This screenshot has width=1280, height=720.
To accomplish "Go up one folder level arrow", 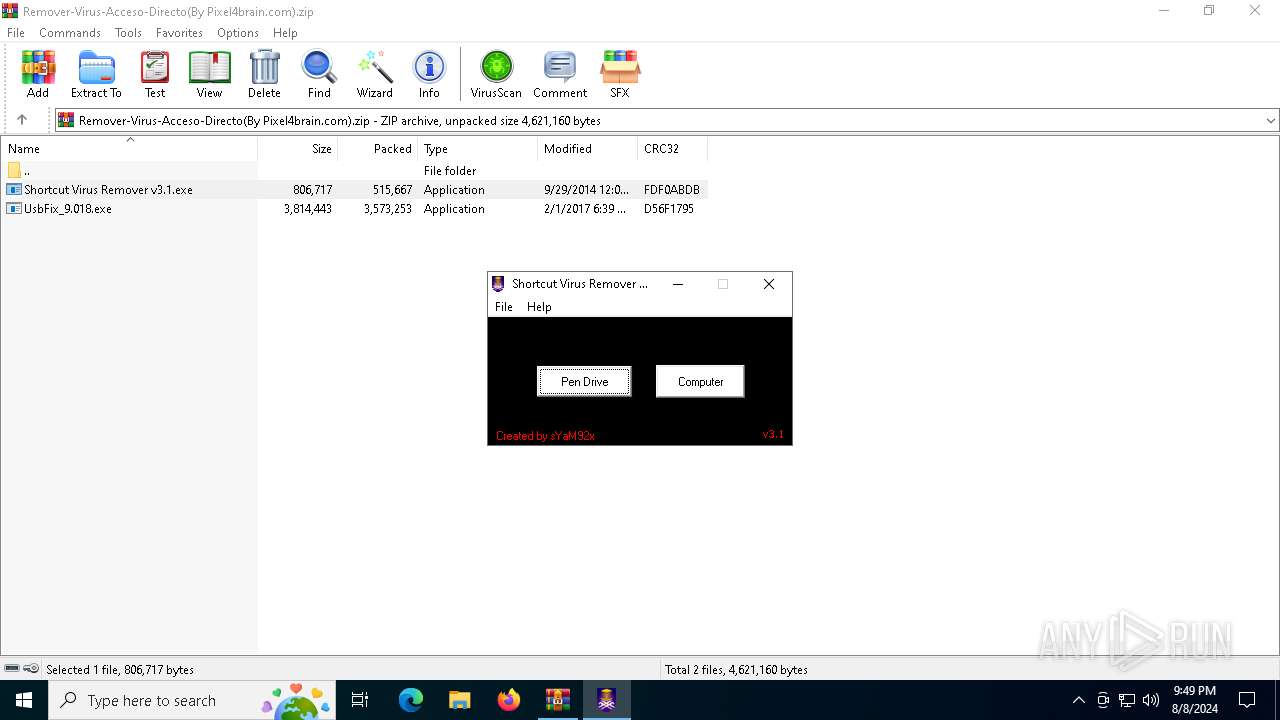I will click(22, 120).
